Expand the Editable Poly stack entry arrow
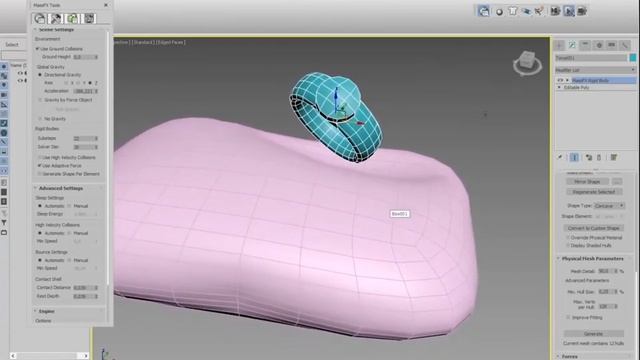640x360 pixels. tap(559, 87)
